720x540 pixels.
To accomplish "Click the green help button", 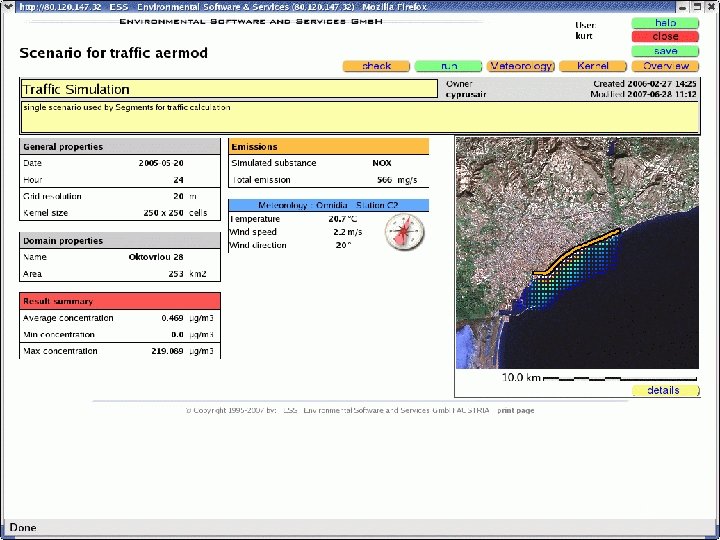I will point(665,23).
